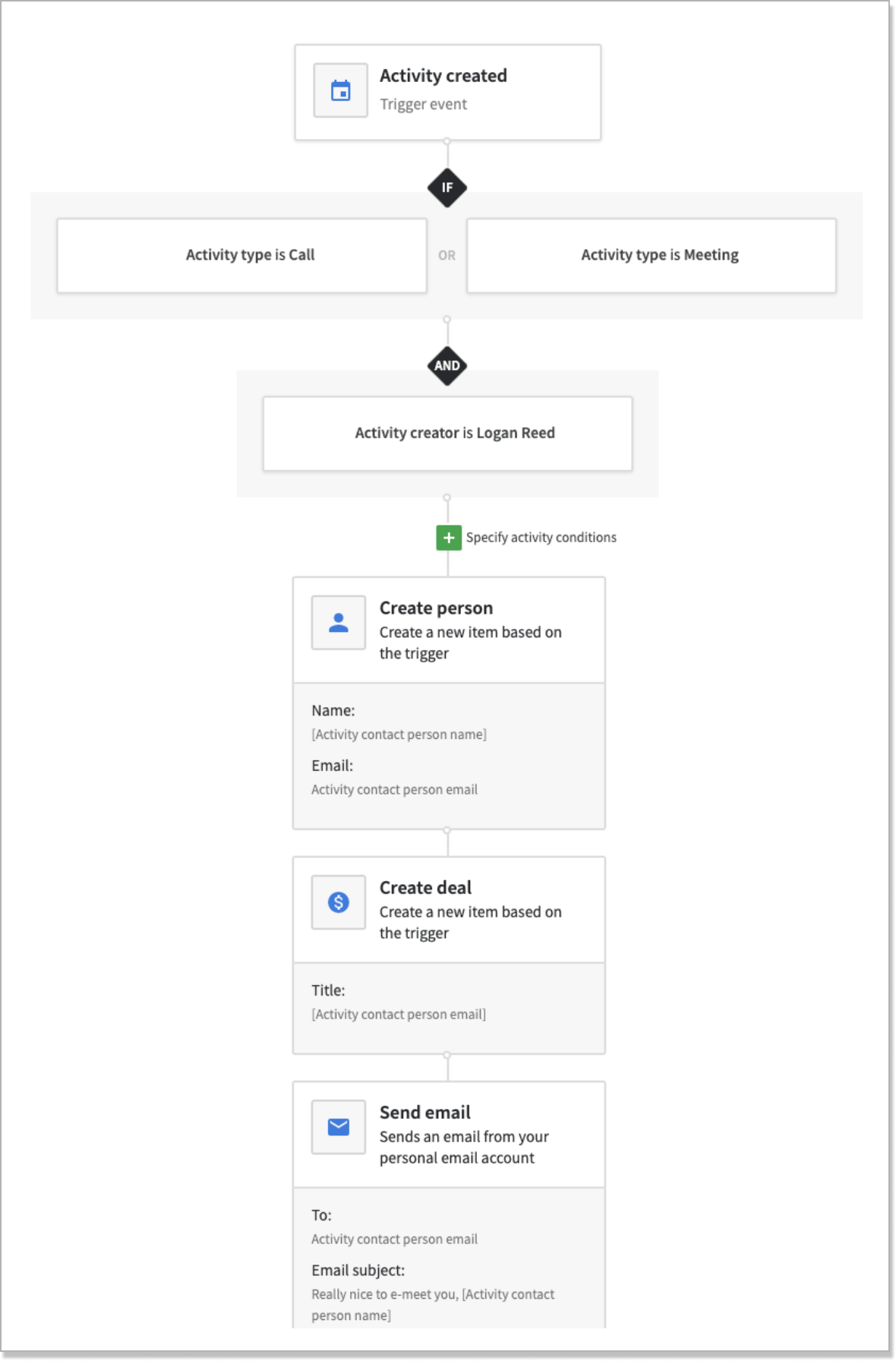This screenshot has height=1361, width=896.
Task: Click the green plus add condition icon
Action: [x=449, y=538]
